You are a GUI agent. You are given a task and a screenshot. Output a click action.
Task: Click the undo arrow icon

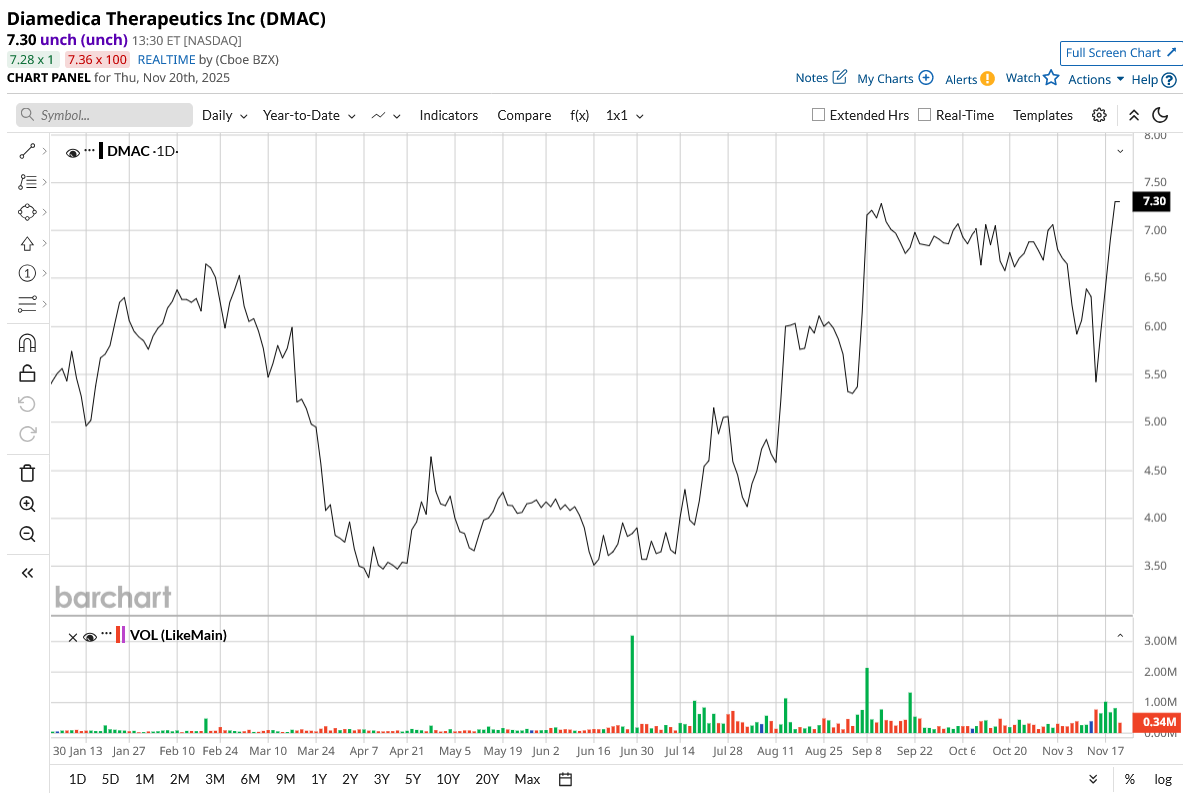tap(27, 404)
